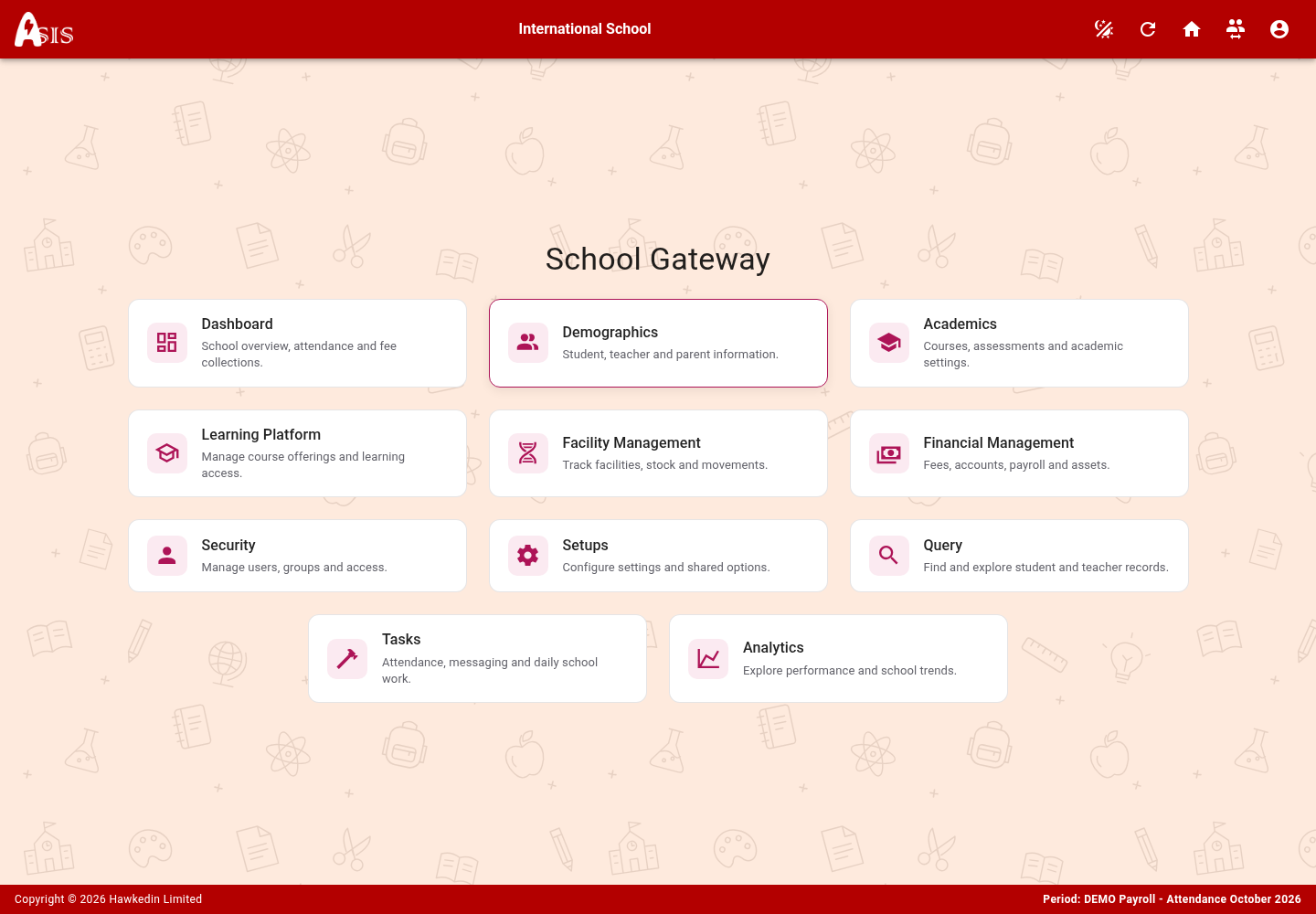Click the School Gateway heading
The width and height of the screenshot is (1316, 914).
[x=658, y=260]
